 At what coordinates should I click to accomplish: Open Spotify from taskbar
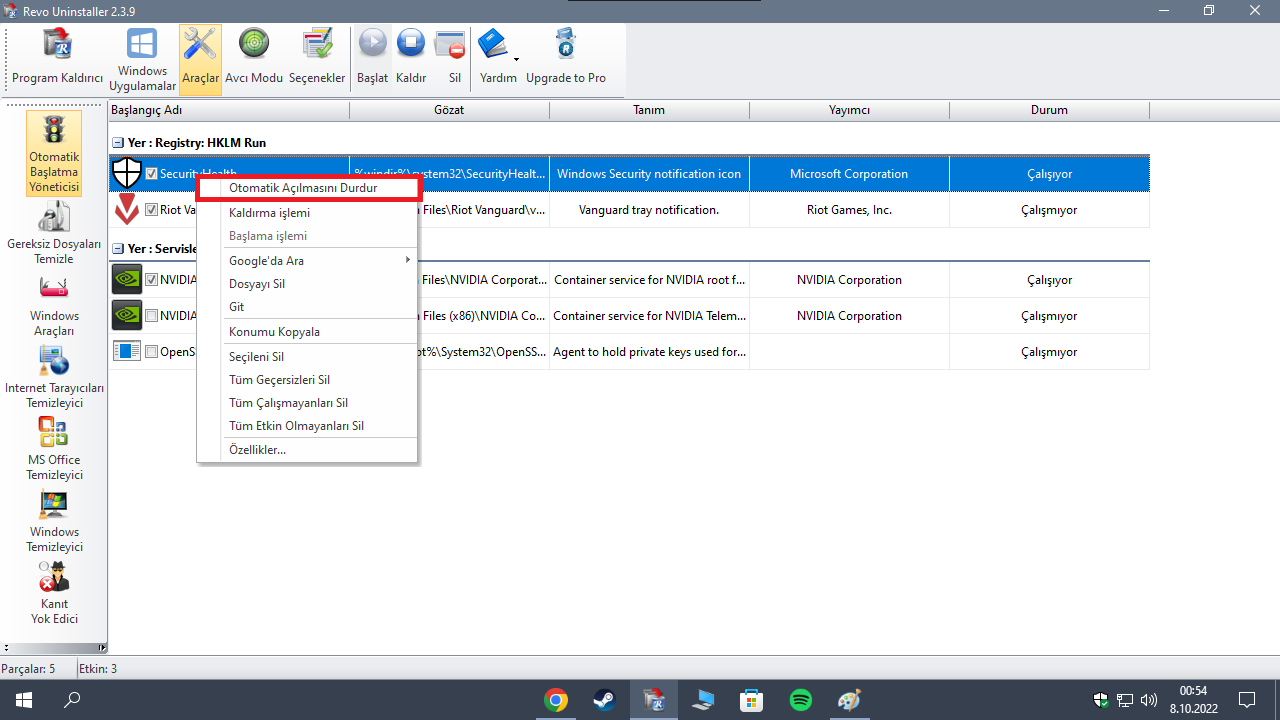801,700
